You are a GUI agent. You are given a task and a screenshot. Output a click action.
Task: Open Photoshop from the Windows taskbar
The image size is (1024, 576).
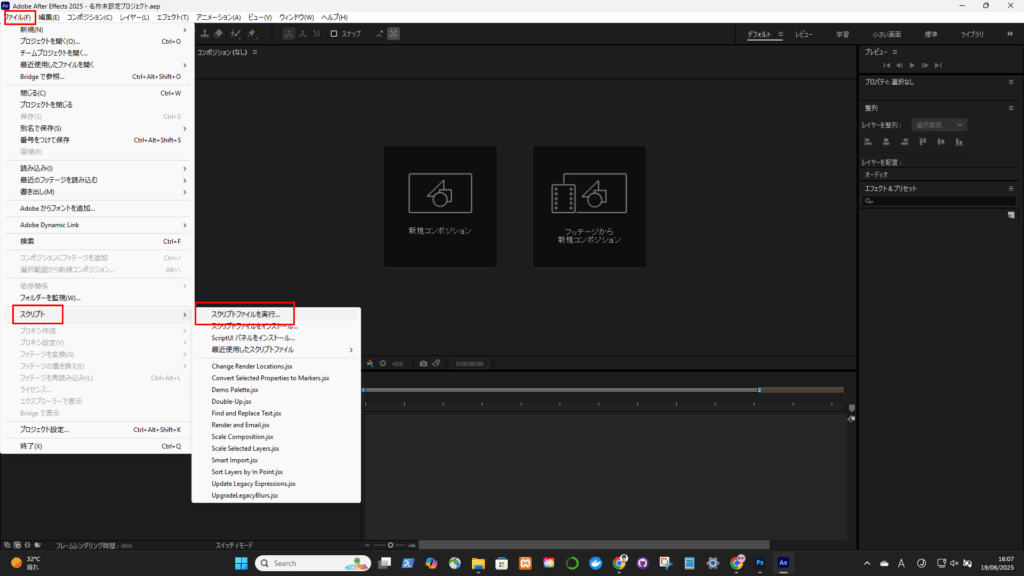[x=761, y=563]
